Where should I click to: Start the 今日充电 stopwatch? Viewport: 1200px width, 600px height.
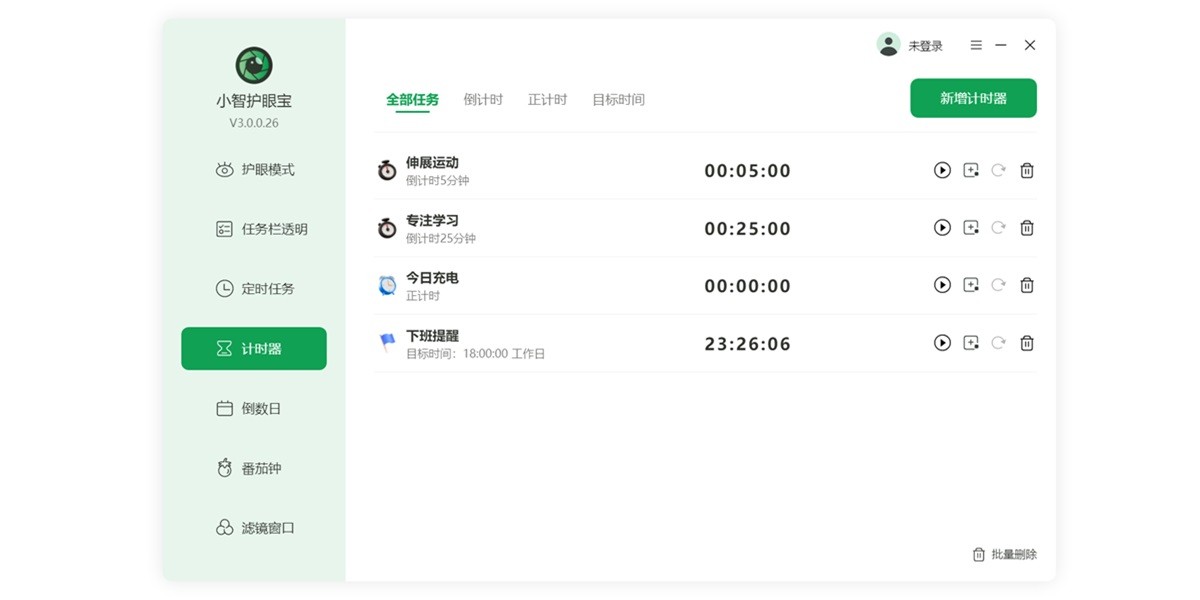coord(941,285)
